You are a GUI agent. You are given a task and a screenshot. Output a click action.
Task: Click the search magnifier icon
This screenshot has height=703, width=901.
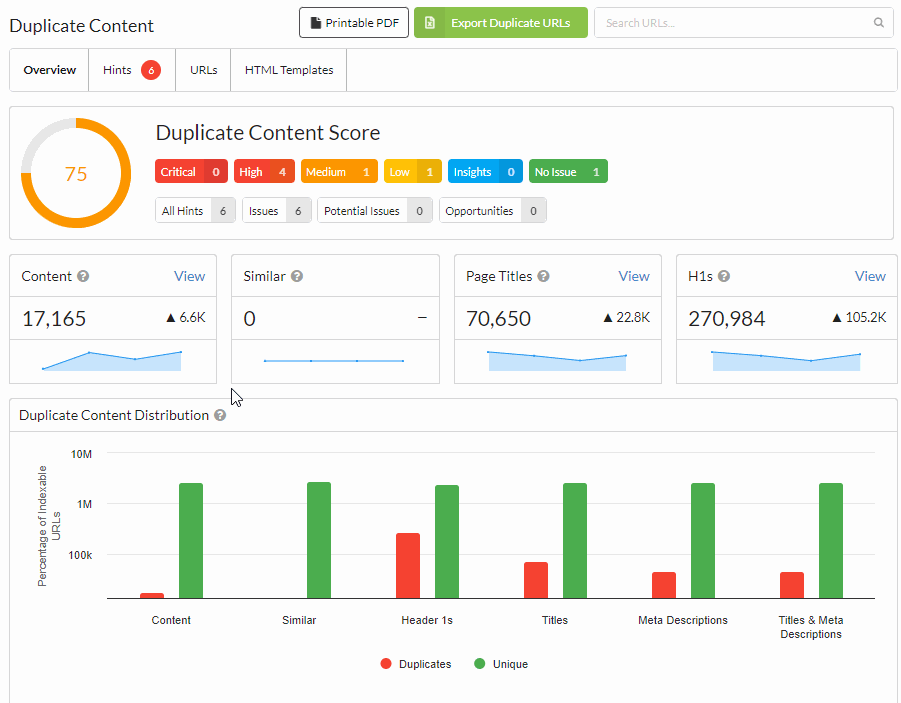[878, 22]
